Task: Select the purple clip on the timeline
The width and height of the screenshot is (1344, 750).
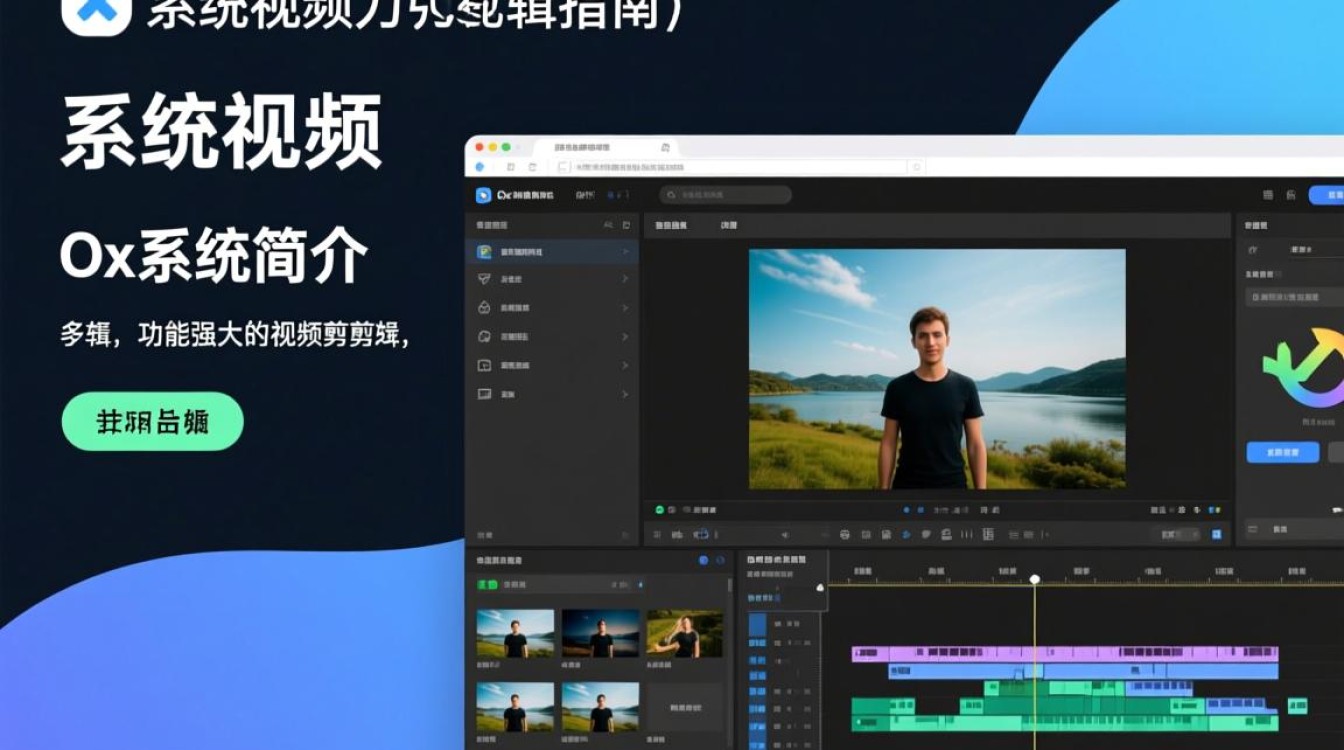Action: click(x=1065, y=654)
